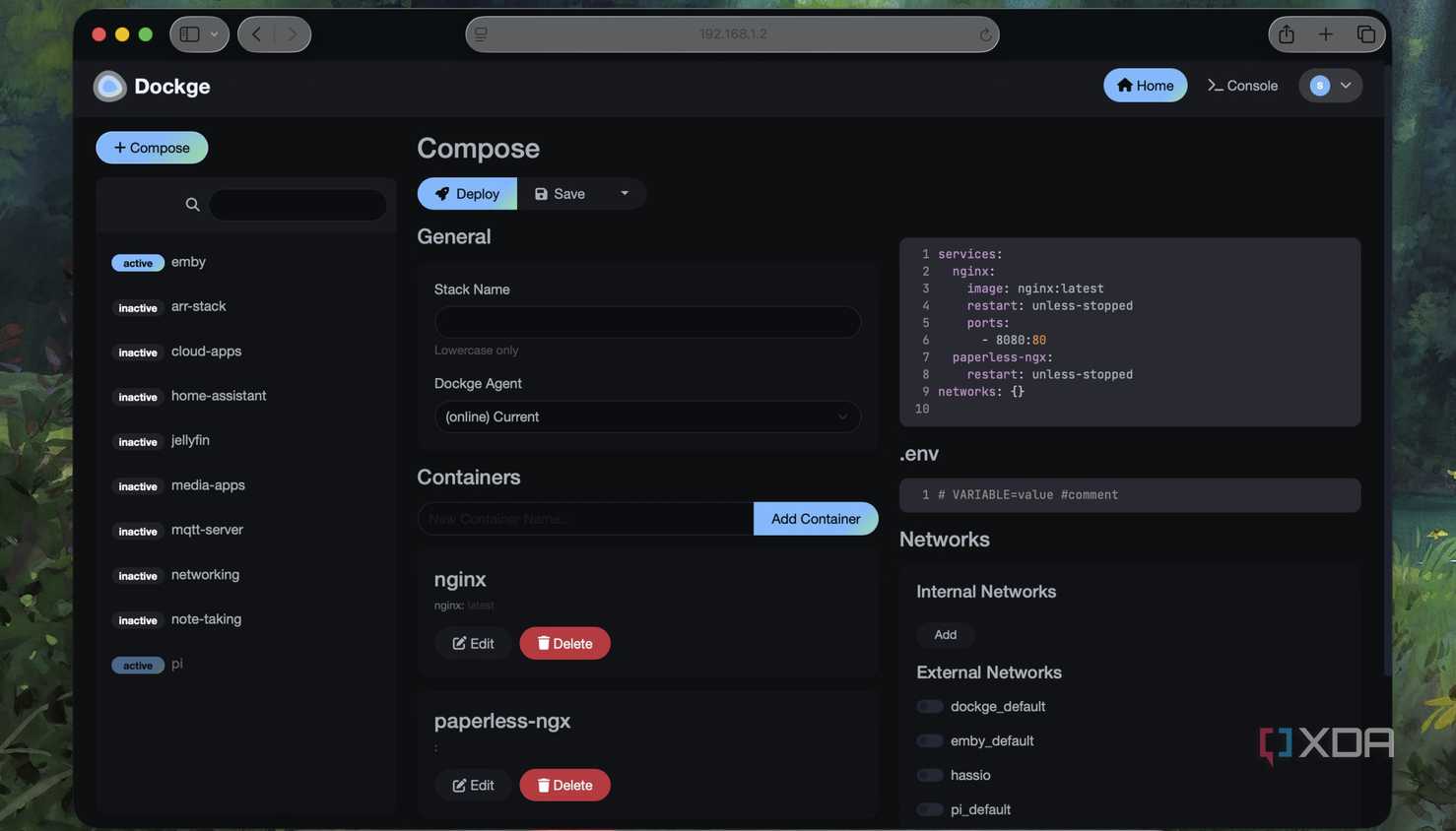Delete the nginx container
1456x831 pixels.
coord(564,644)
